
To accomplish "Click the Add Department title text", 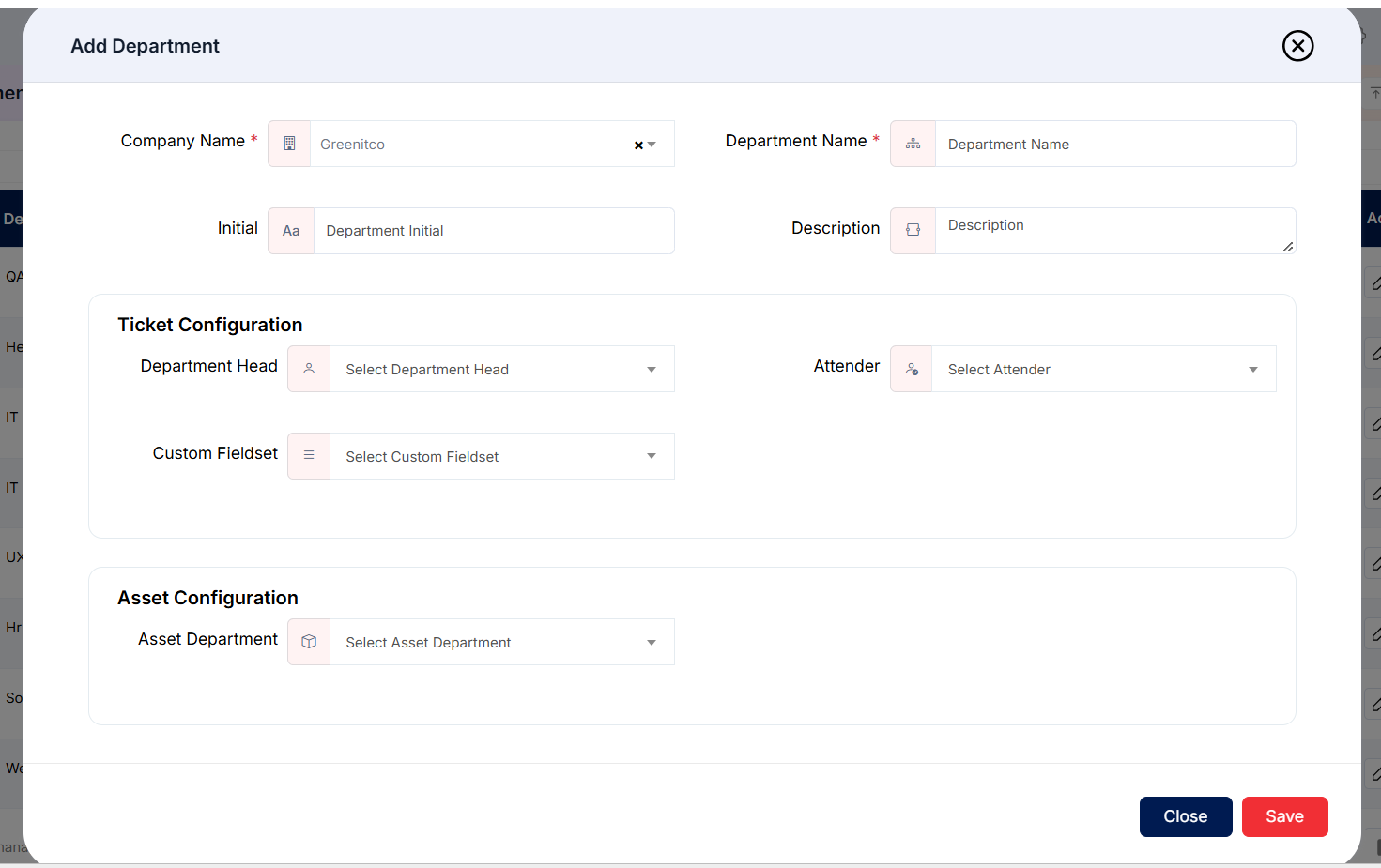I will 145,46.
